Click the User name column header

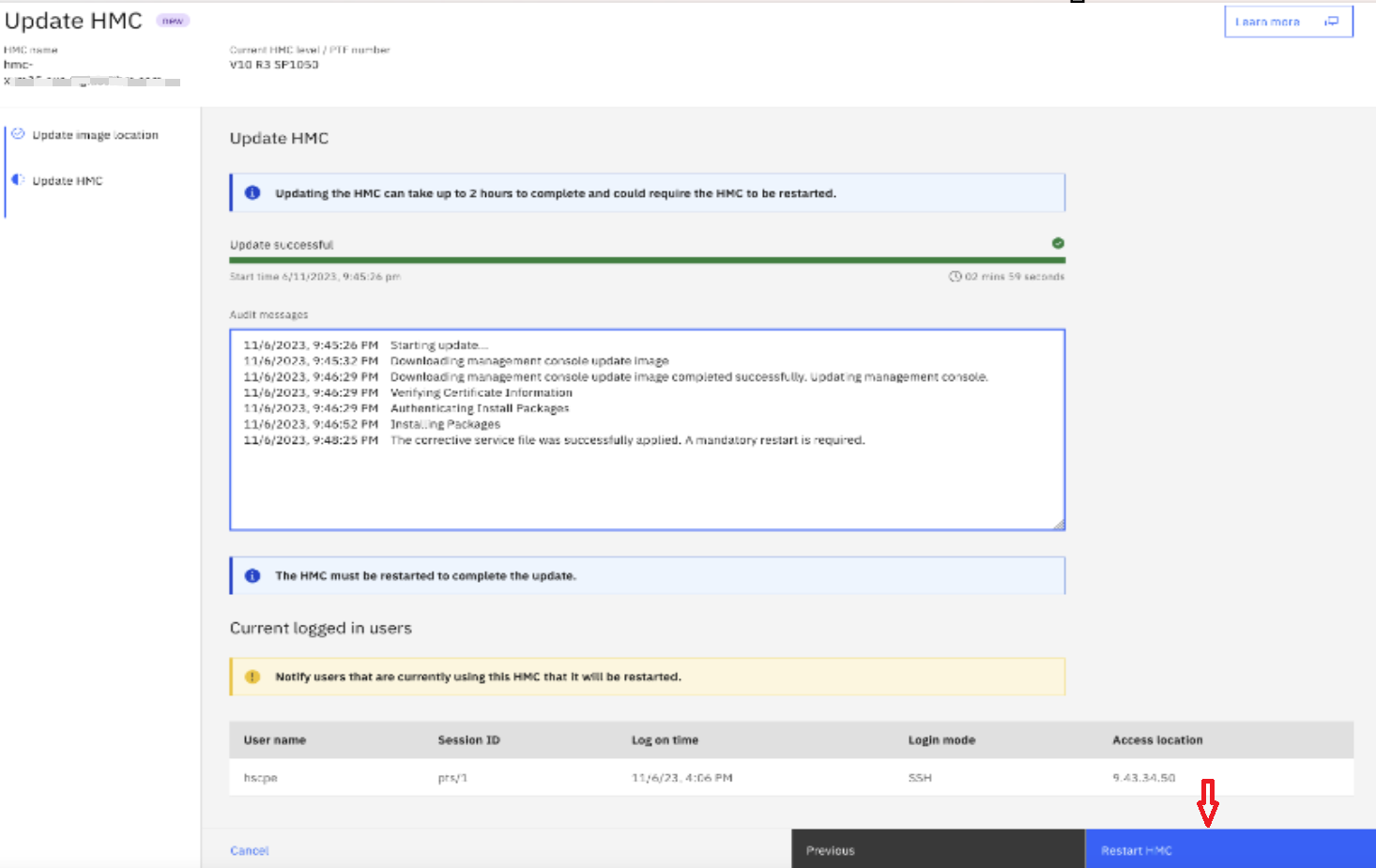pos(275,740)
